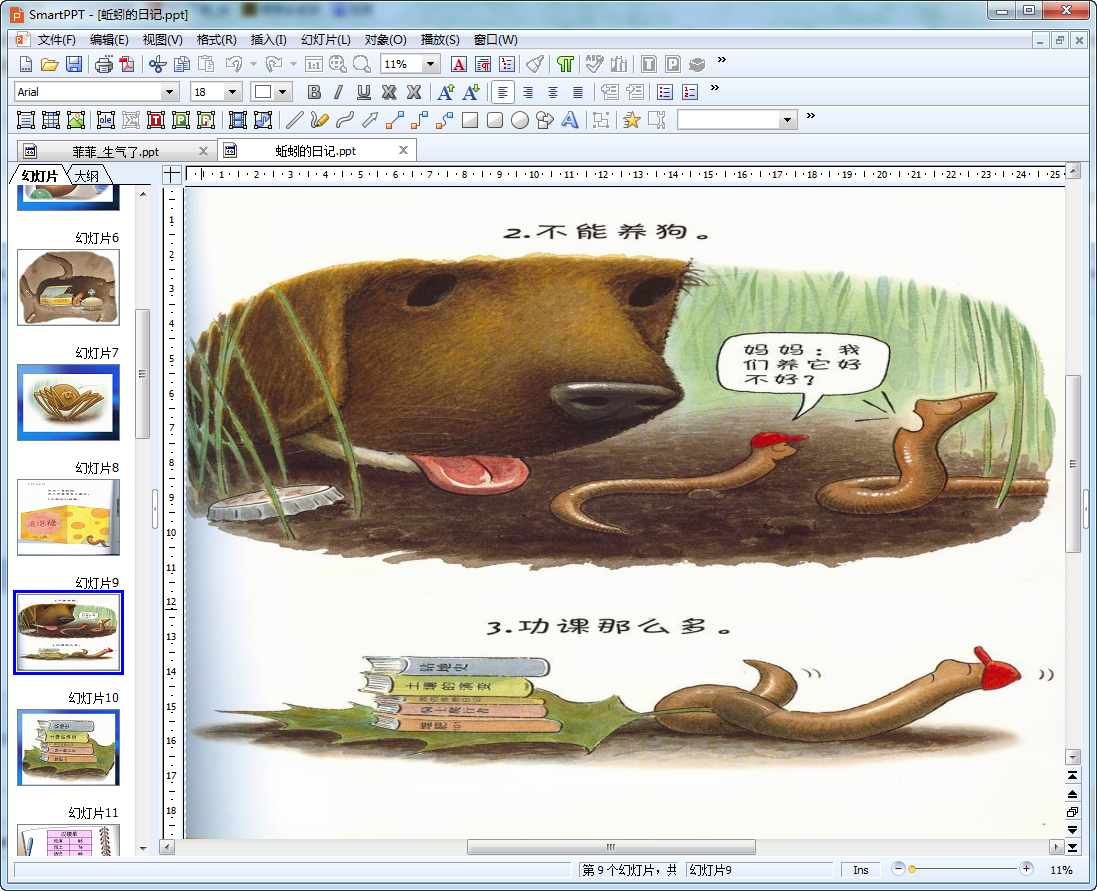The image size is (1097, 891).
Task: Export presentation as PDF
Action: point(127,64)
